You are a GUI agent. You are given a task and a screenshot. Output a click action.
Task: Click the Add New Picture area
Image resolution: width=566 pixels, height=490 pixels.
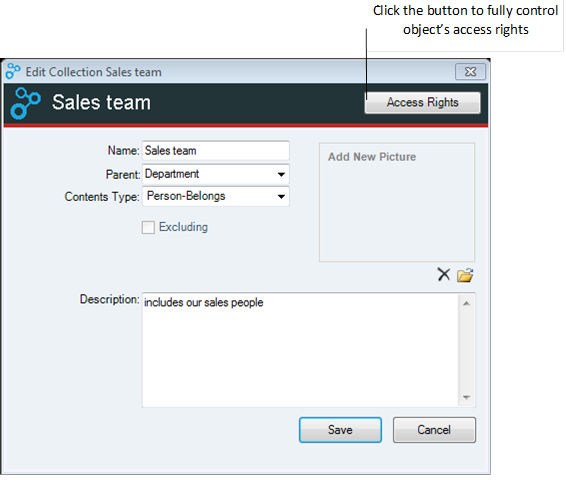tap(397, 202)
